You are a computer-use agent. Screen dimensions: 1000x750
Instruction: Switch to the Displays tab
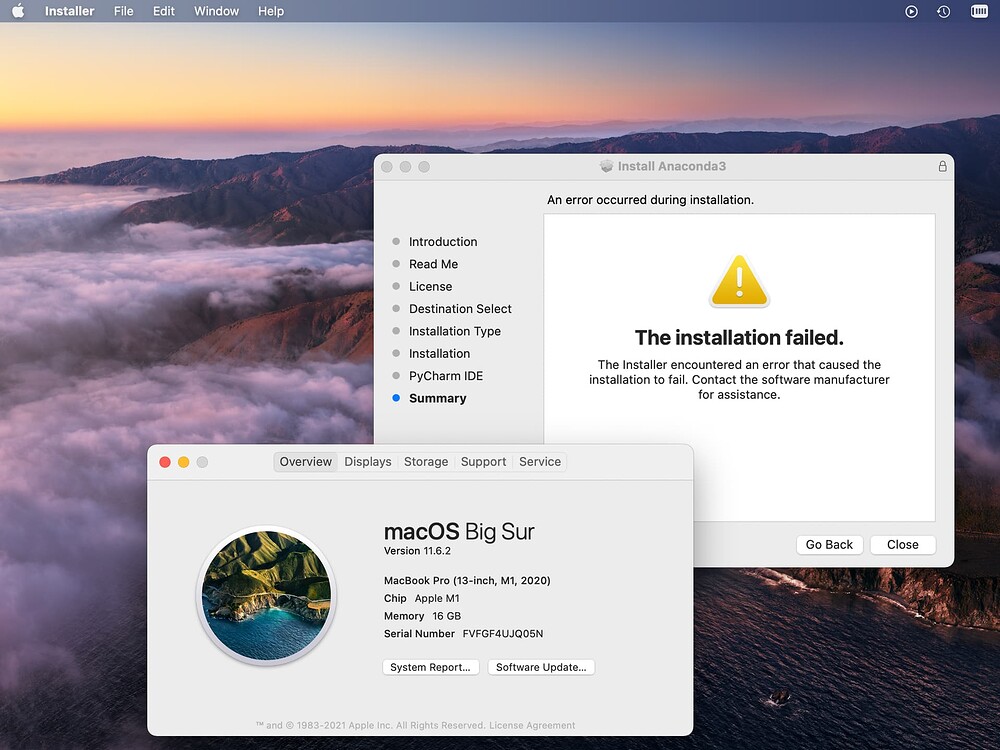tap(368, 462)
